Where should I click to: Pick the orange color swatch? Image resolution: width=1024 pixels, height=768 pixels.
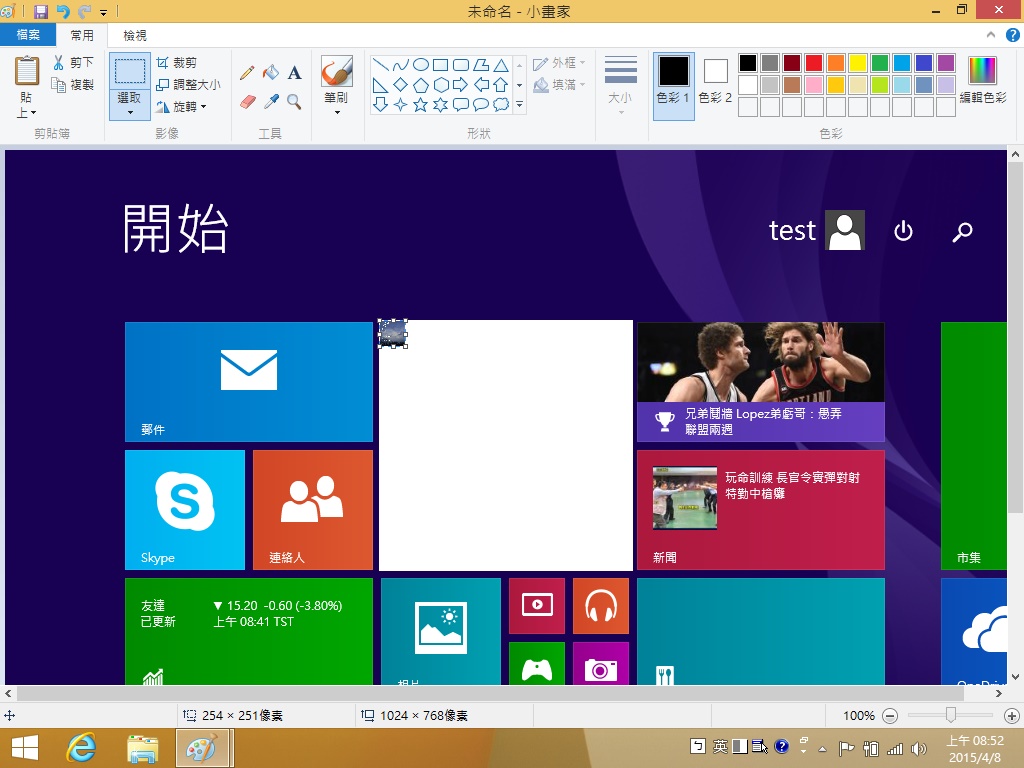click(836, 63)
